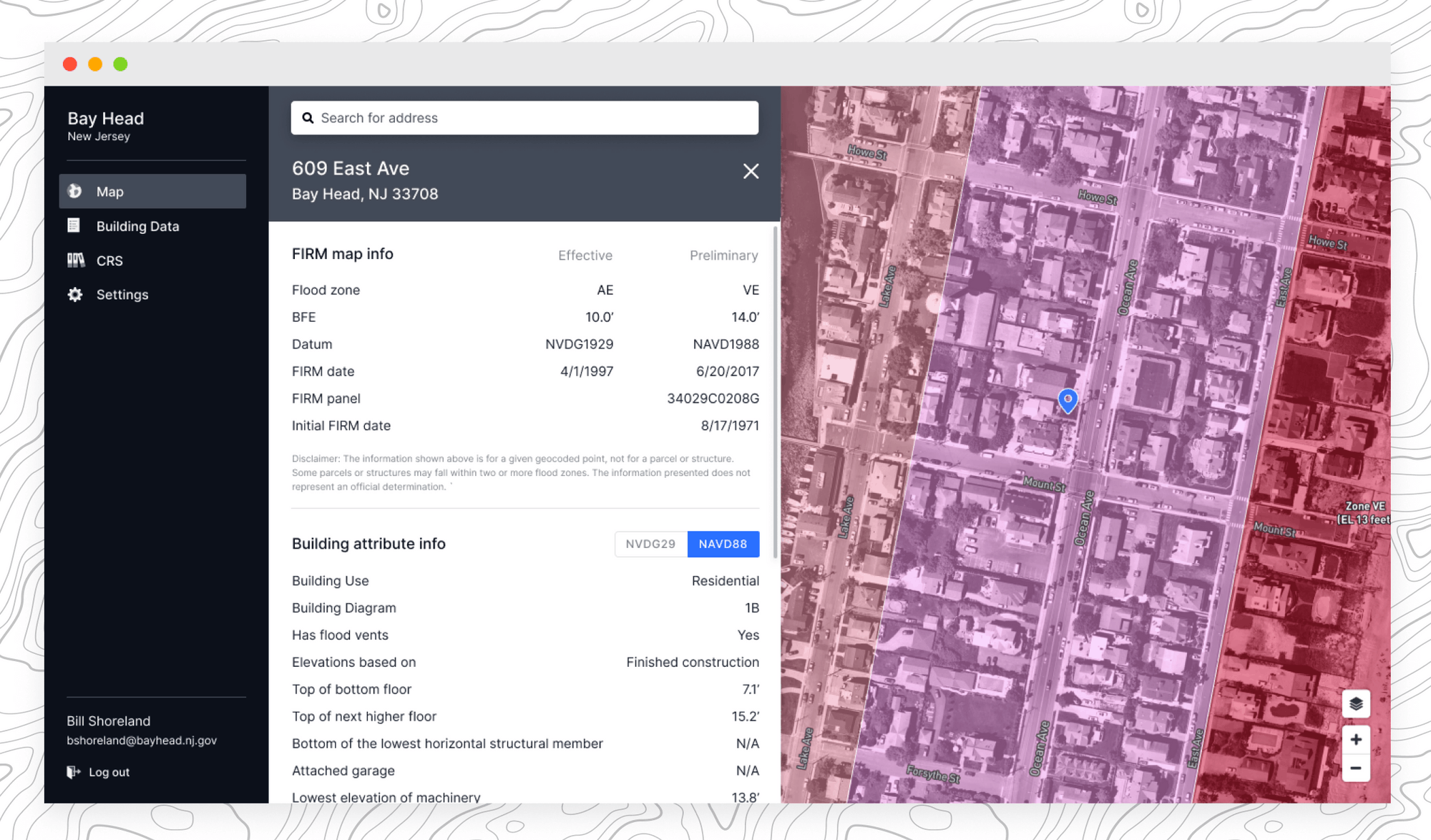The image size is (1431, 840).
Task: Select Map from the navigation menu
Action: click(109, 191)
